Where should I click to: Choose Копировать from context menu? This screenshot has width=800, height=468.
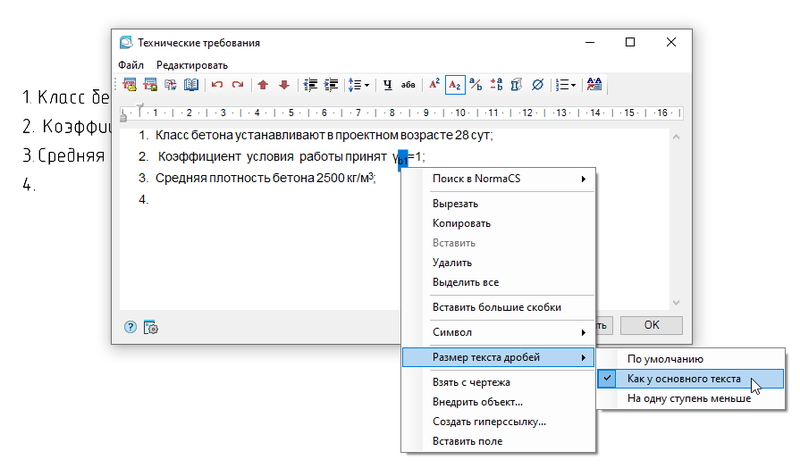[498, 224]
